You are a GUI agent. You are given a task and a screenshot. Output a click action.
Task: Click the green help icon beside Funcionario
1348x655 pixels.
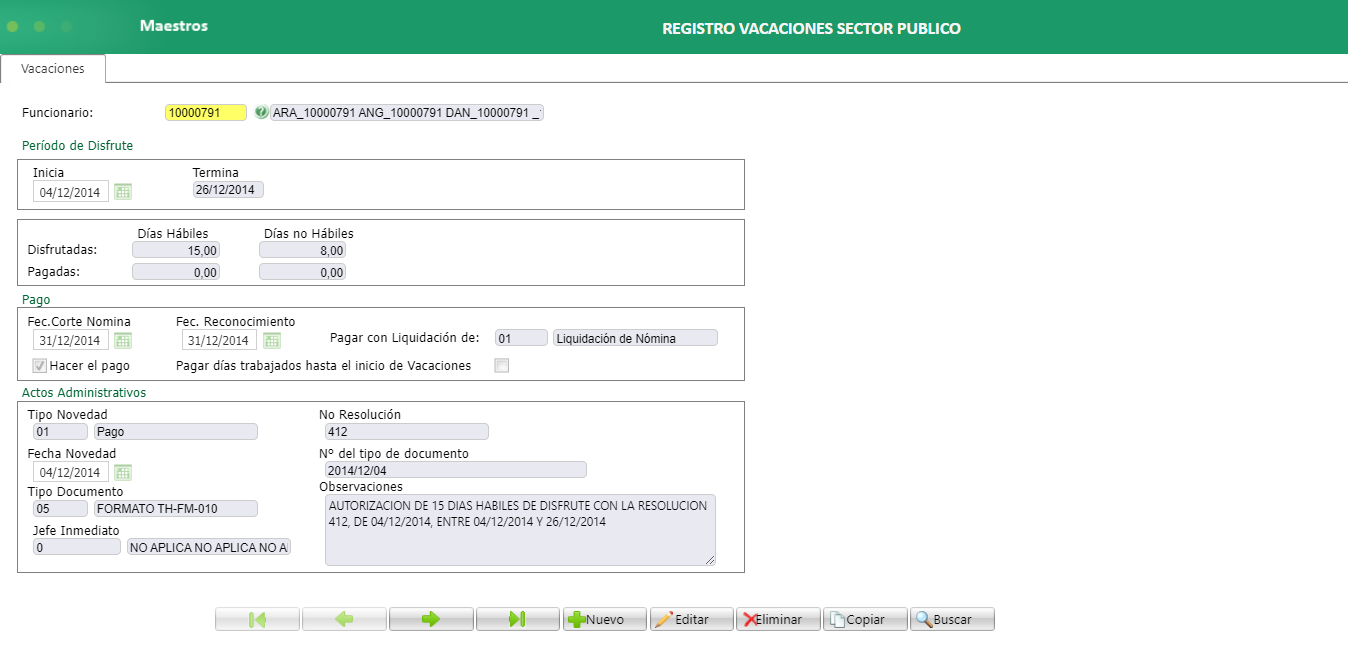[261, 113]
